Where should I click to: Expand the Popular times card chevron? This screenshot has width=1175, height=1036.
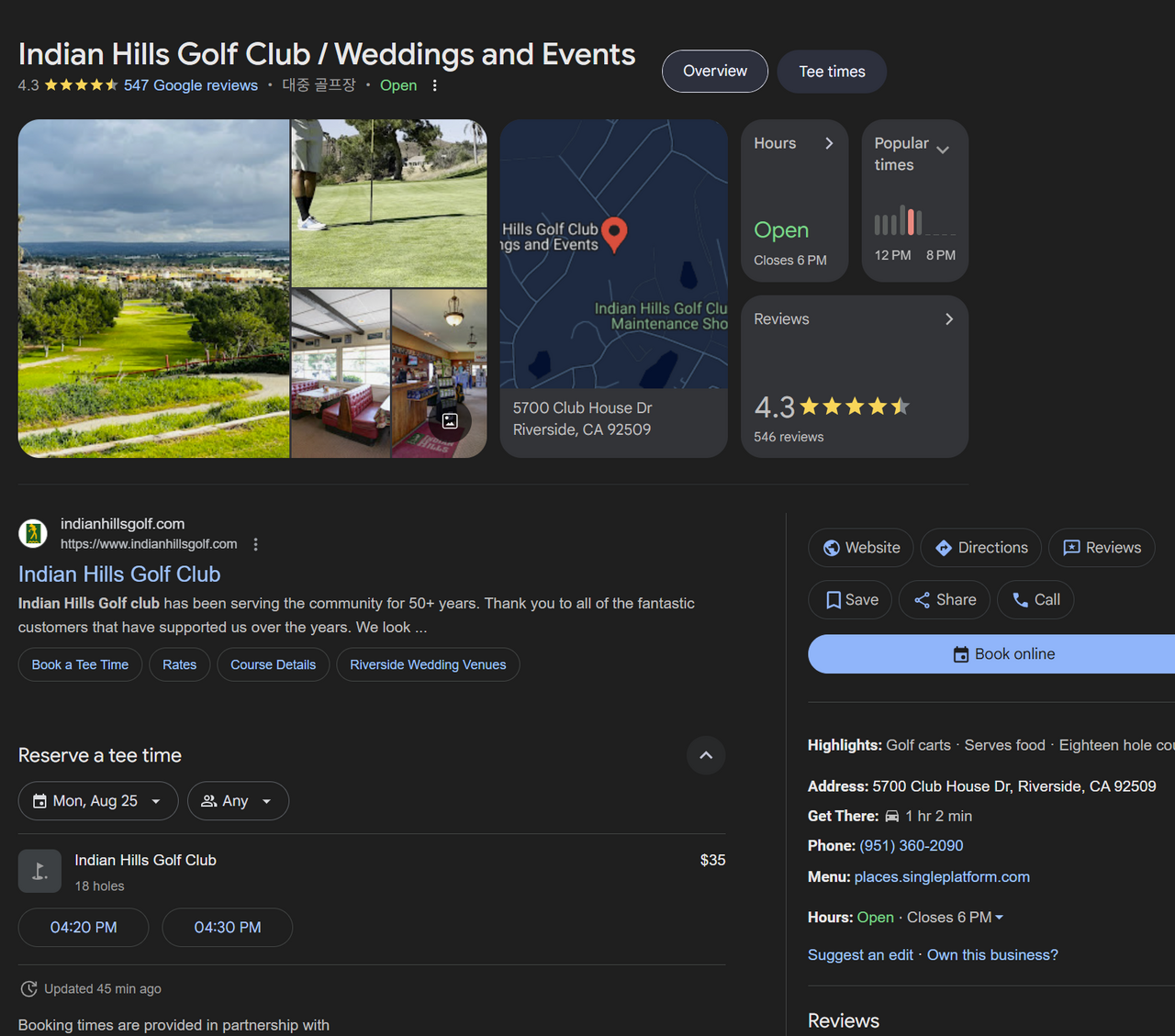(x=943, y=150)
